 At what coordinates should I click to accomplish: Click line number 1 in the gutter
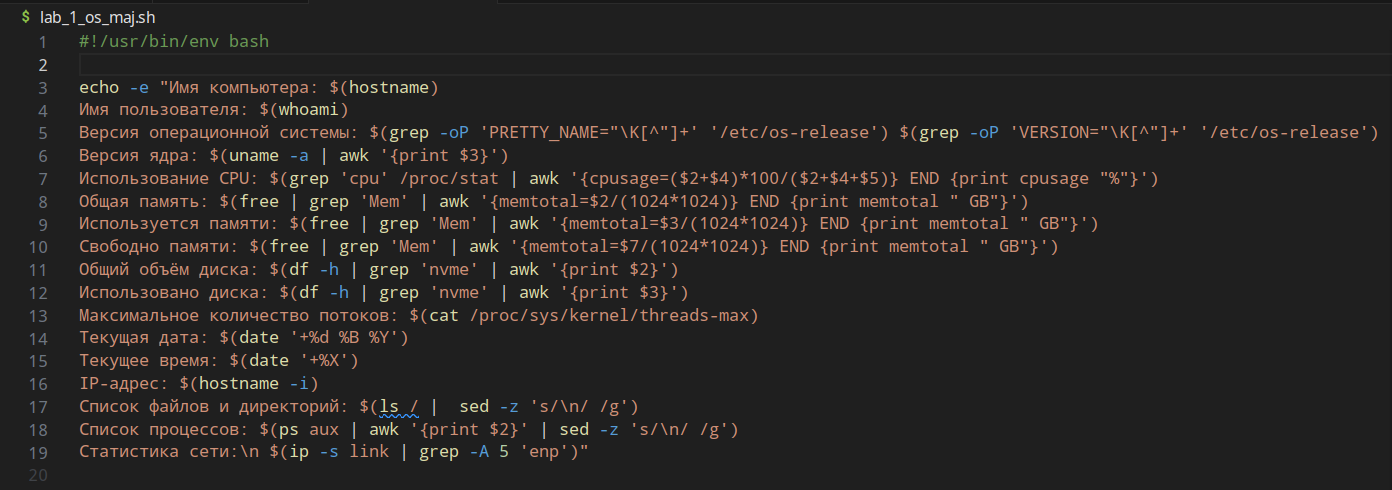point(42,42)
